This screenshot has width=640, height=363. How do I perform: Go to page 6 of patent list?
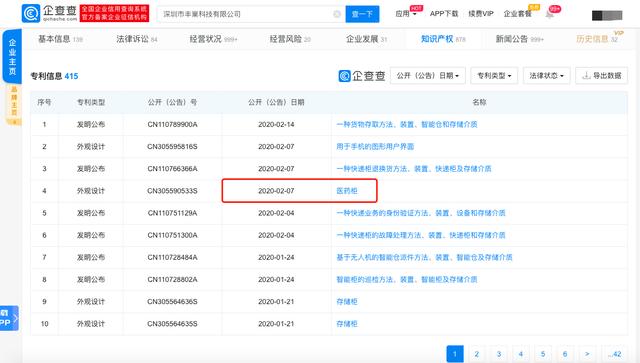(565, 354)
